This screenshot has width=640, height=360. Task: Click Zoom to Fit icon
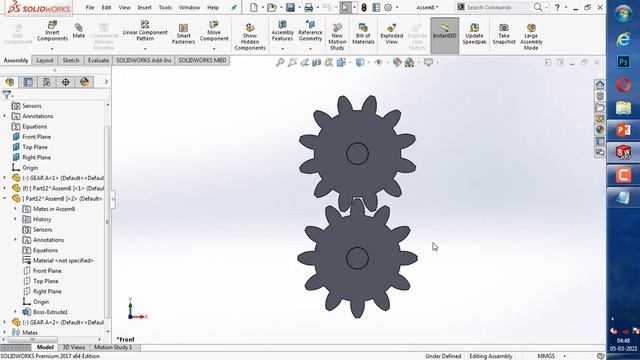pyautogui.click(x=280, y=62)
